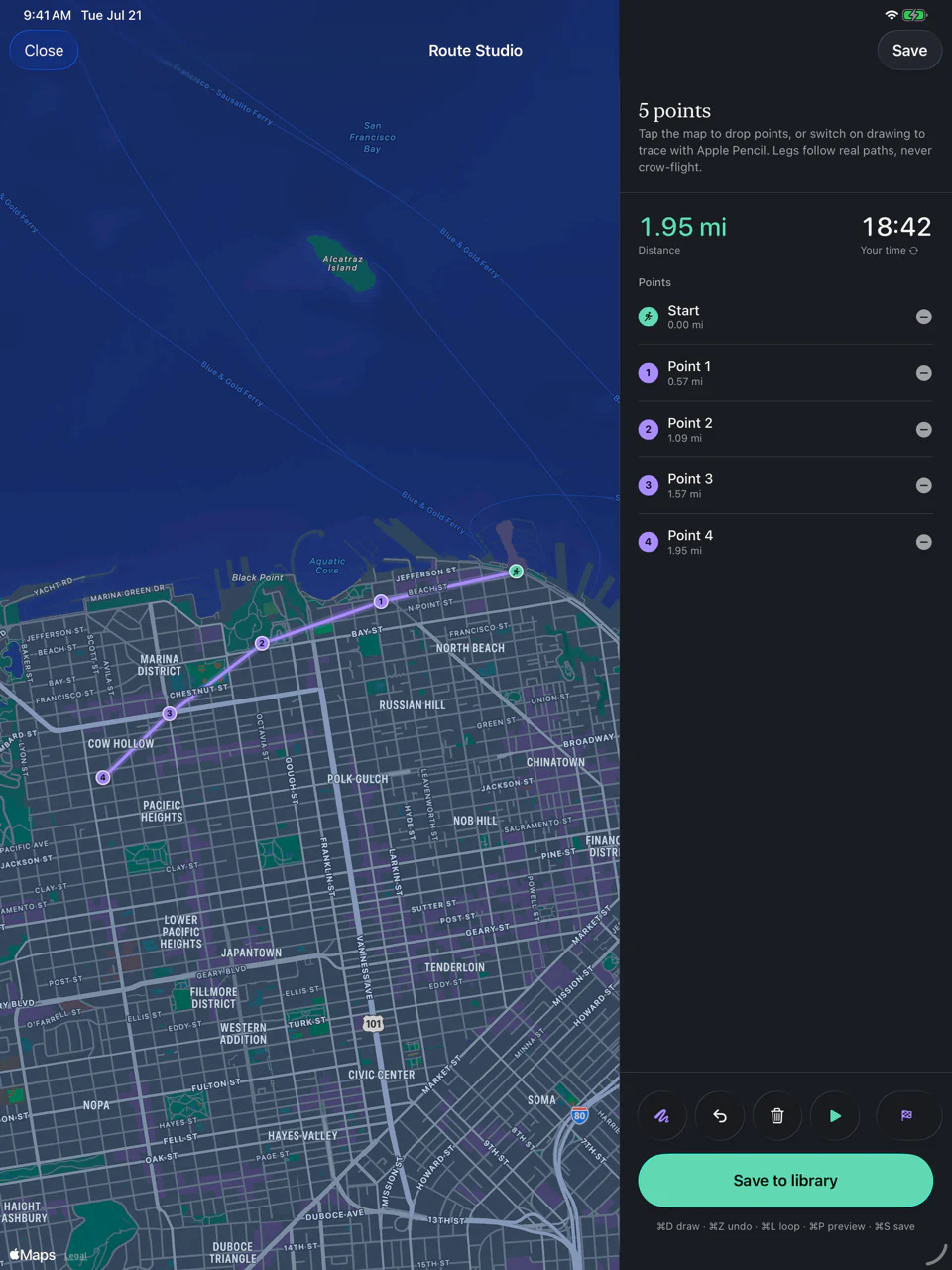952x1270 pixels.
Task: Tap Alcatraz Island on the map
Action: coord(342,263)
